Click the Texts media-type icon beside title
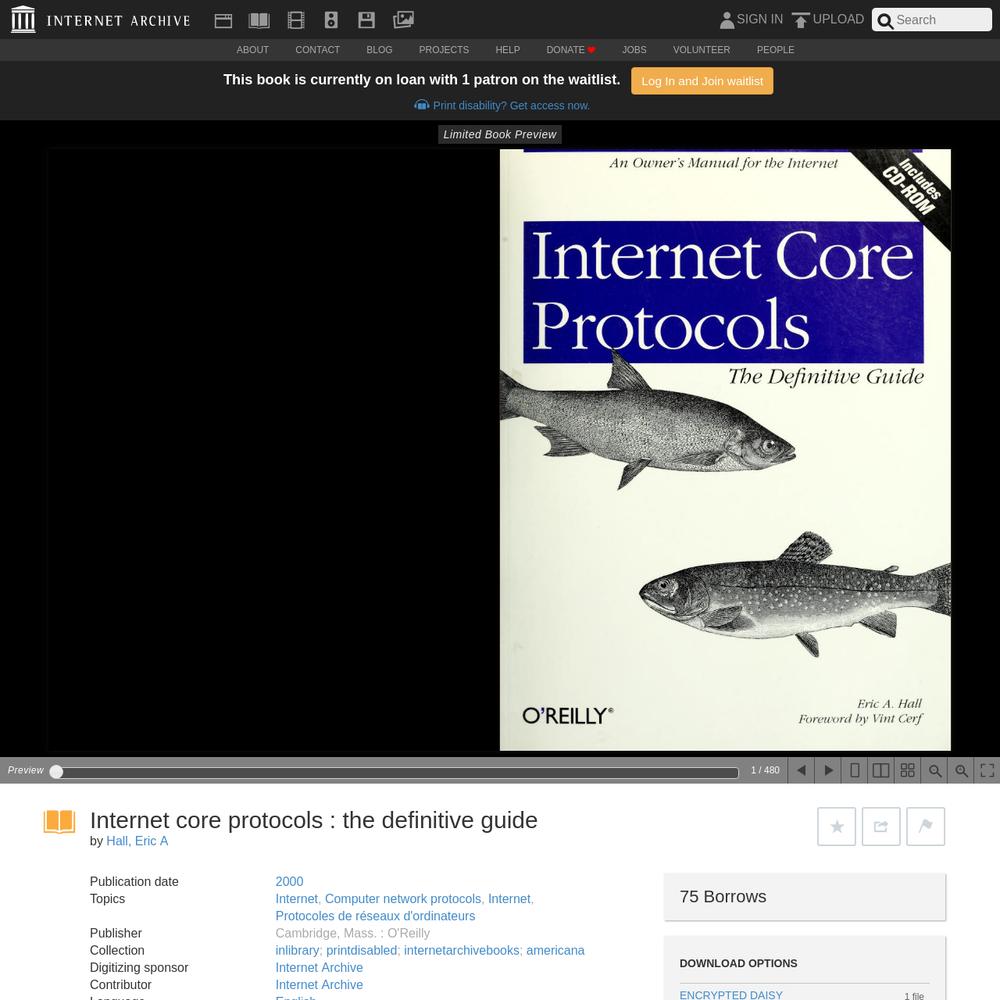The image size is (1000, 1000). [59, 821]
